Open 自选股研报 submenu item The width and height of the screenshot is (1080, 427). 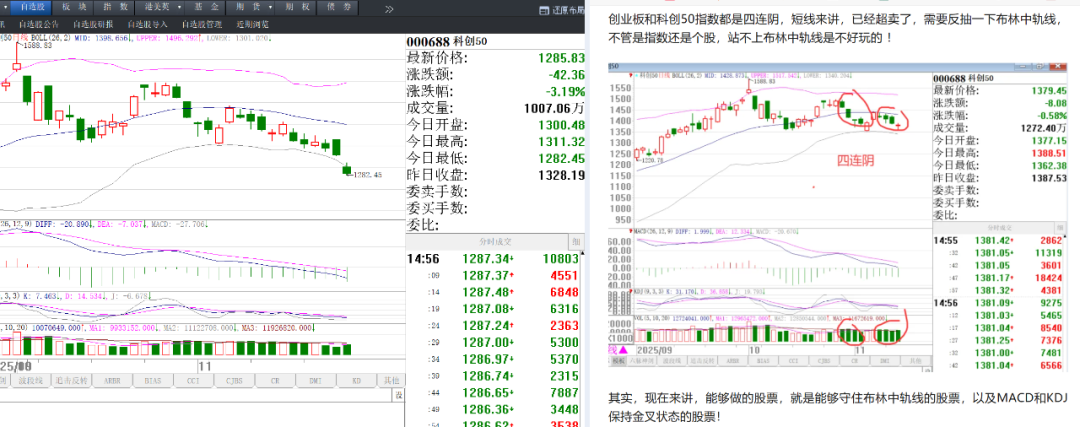pyautogui.click(x=93, y=24)
